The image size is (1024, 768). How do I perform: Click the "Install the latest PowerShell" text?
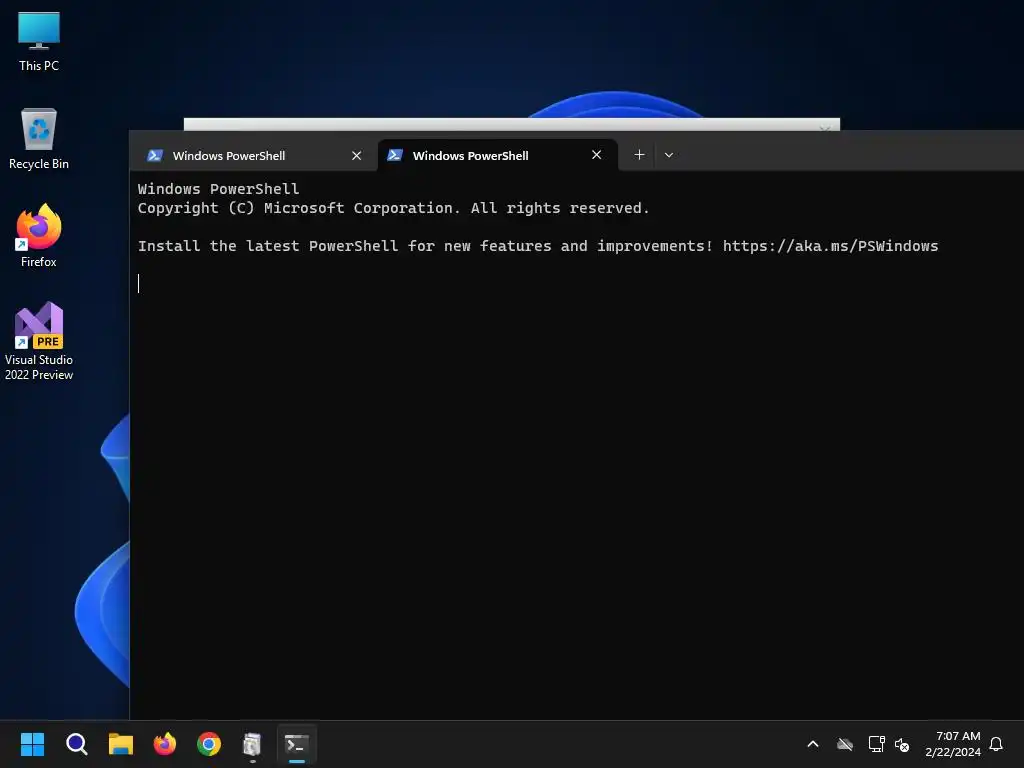(x=268, y=246)
